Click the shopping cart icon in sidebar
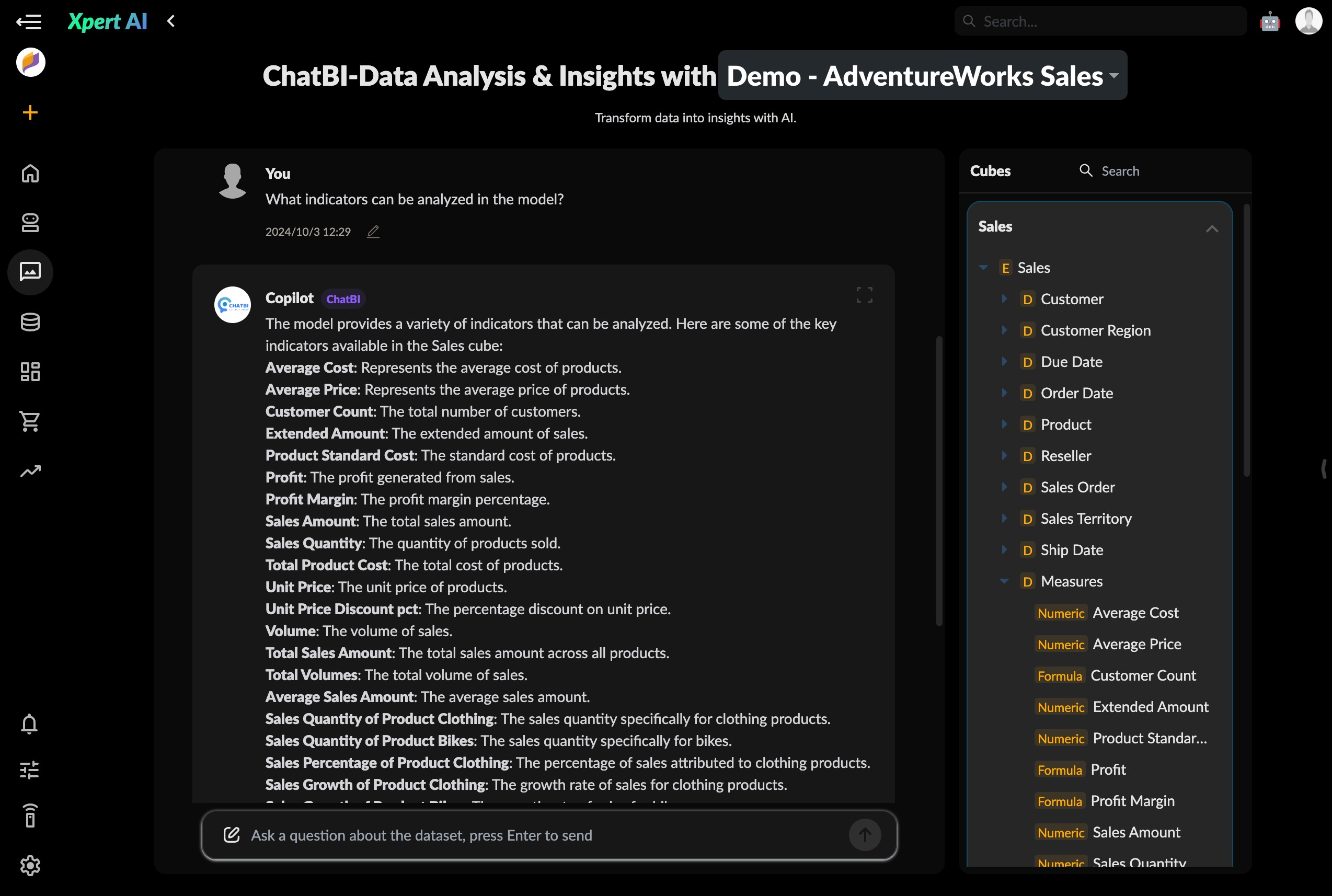 point(30,421)
